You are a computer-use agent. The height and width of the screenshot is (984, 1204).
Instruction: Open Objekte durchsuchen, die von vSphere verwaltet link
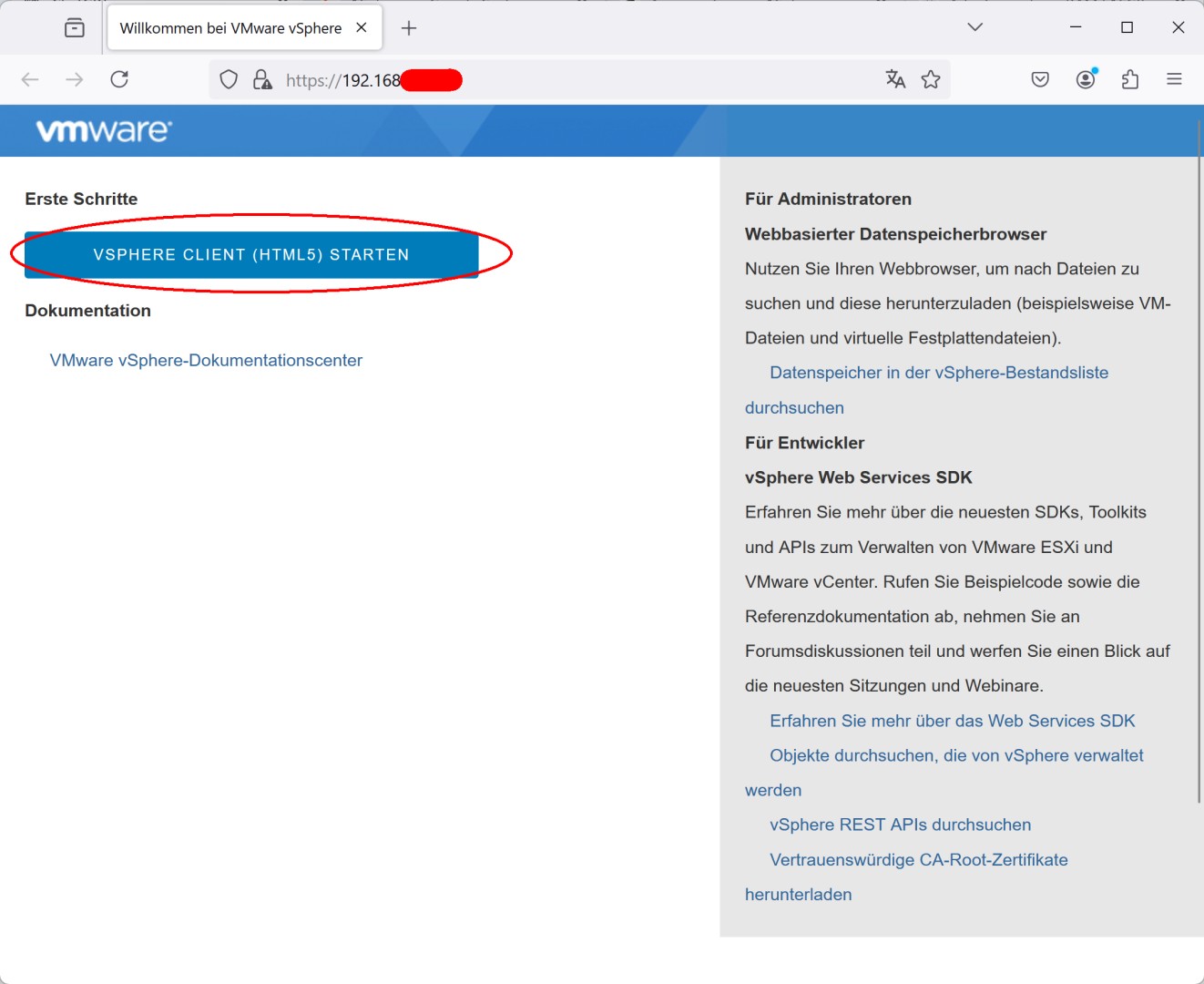pyautogui.click(x=956, y=755)
